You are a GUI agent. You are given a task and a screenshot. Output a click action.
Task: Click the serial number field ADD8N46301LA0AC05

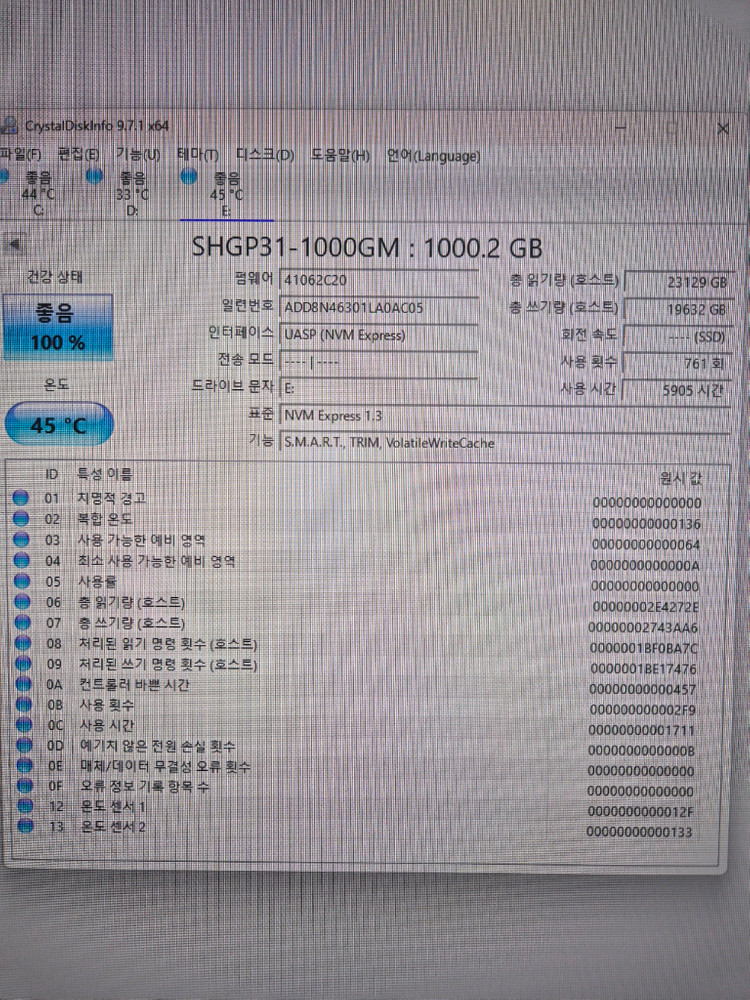pos(379,307)
